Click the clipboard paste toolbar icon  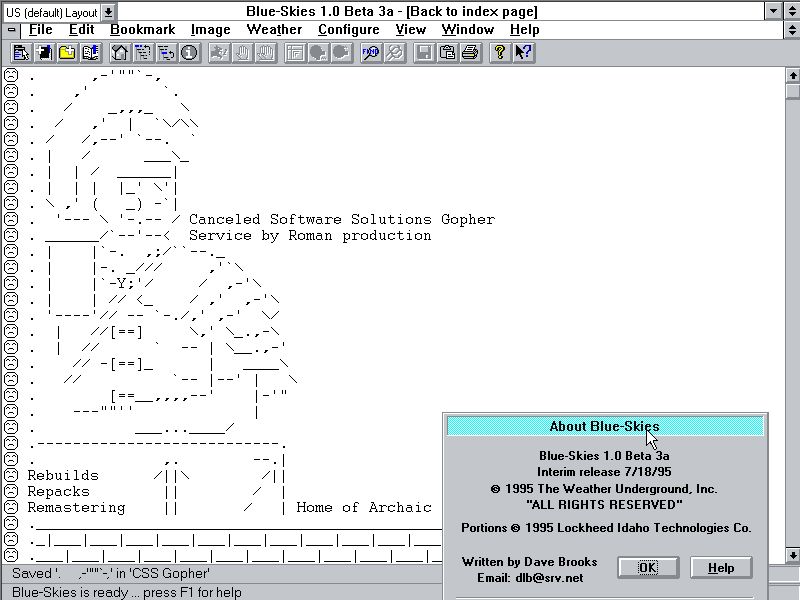click(447, 52)
